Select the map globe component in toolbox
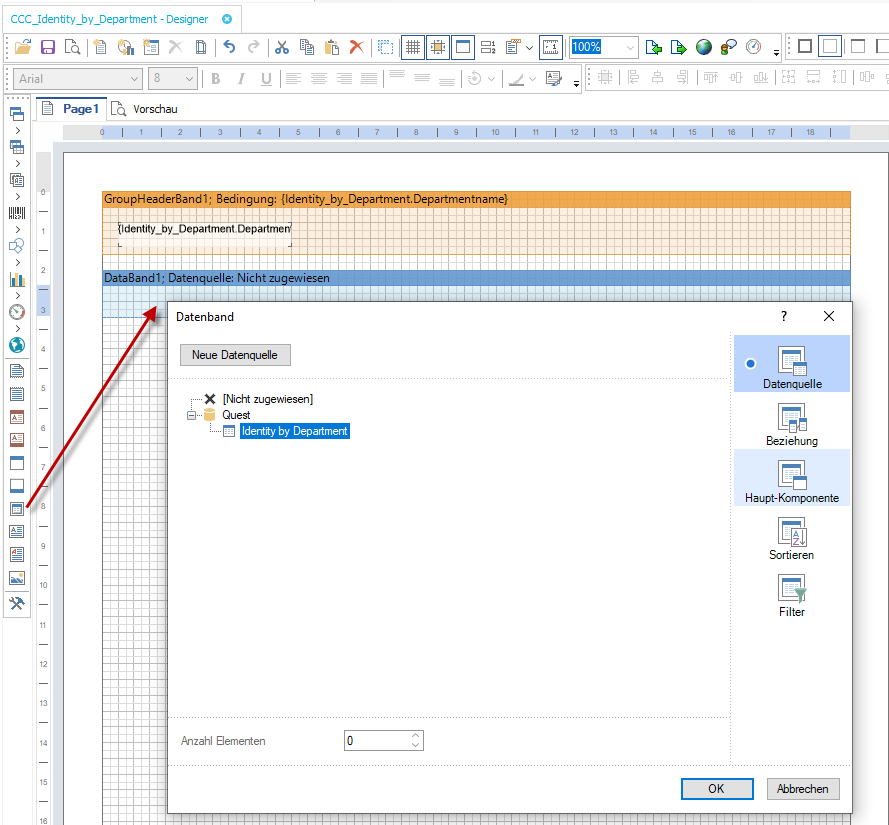Viewport: 889px width, 825px height. coord(17,345)
